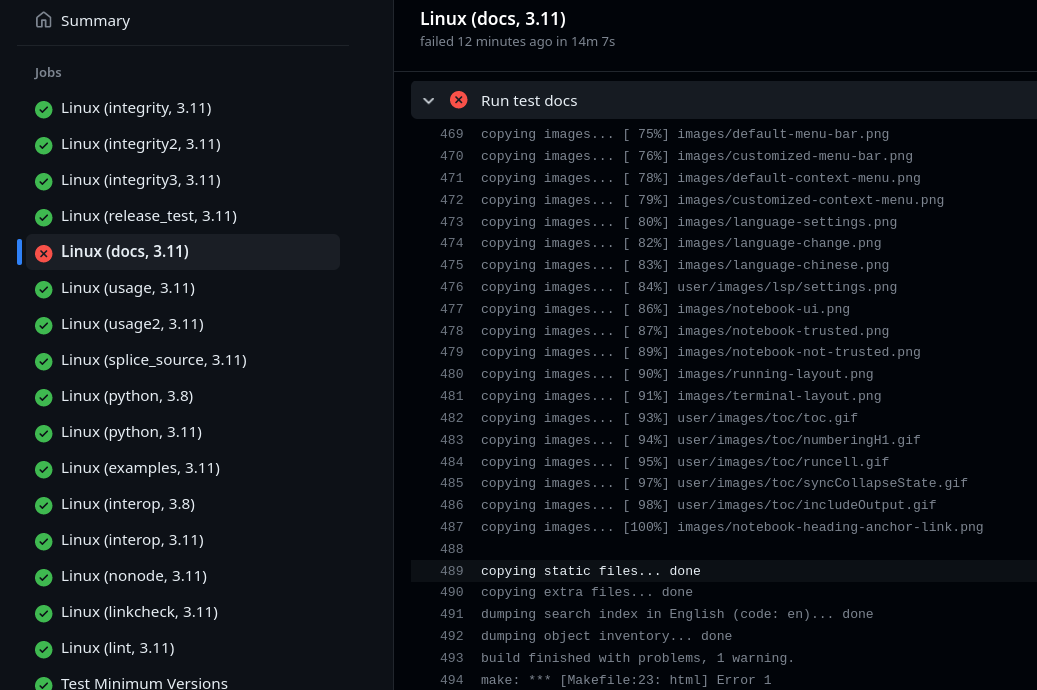Screen dimensions: 1037x690
Task: Click 'build finished with problems, 1 warning.' line
Action: pyautogui.click(x=637, y=658)
